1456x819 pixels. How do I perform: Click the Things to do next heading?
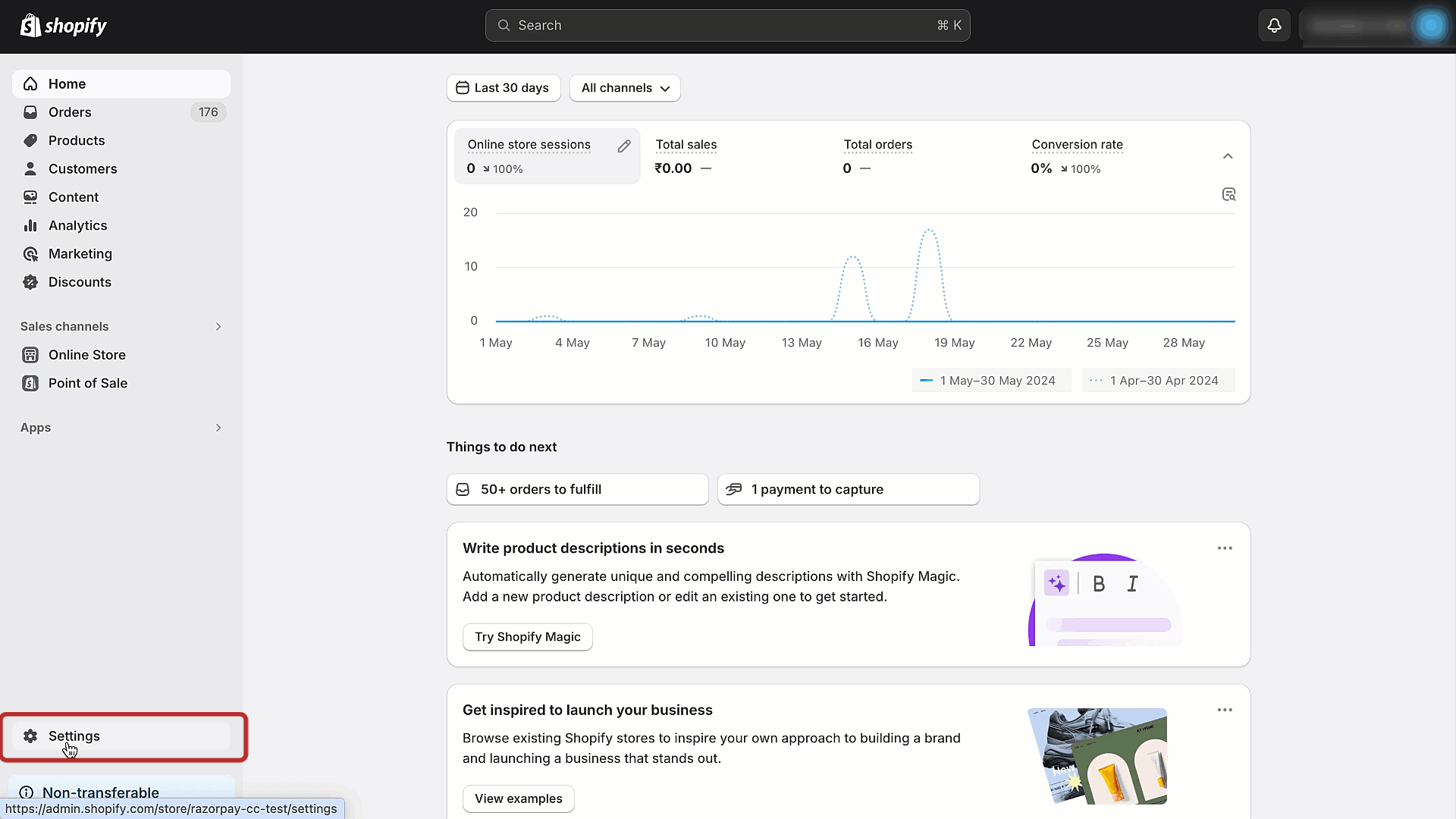click(x=501, y=447)
